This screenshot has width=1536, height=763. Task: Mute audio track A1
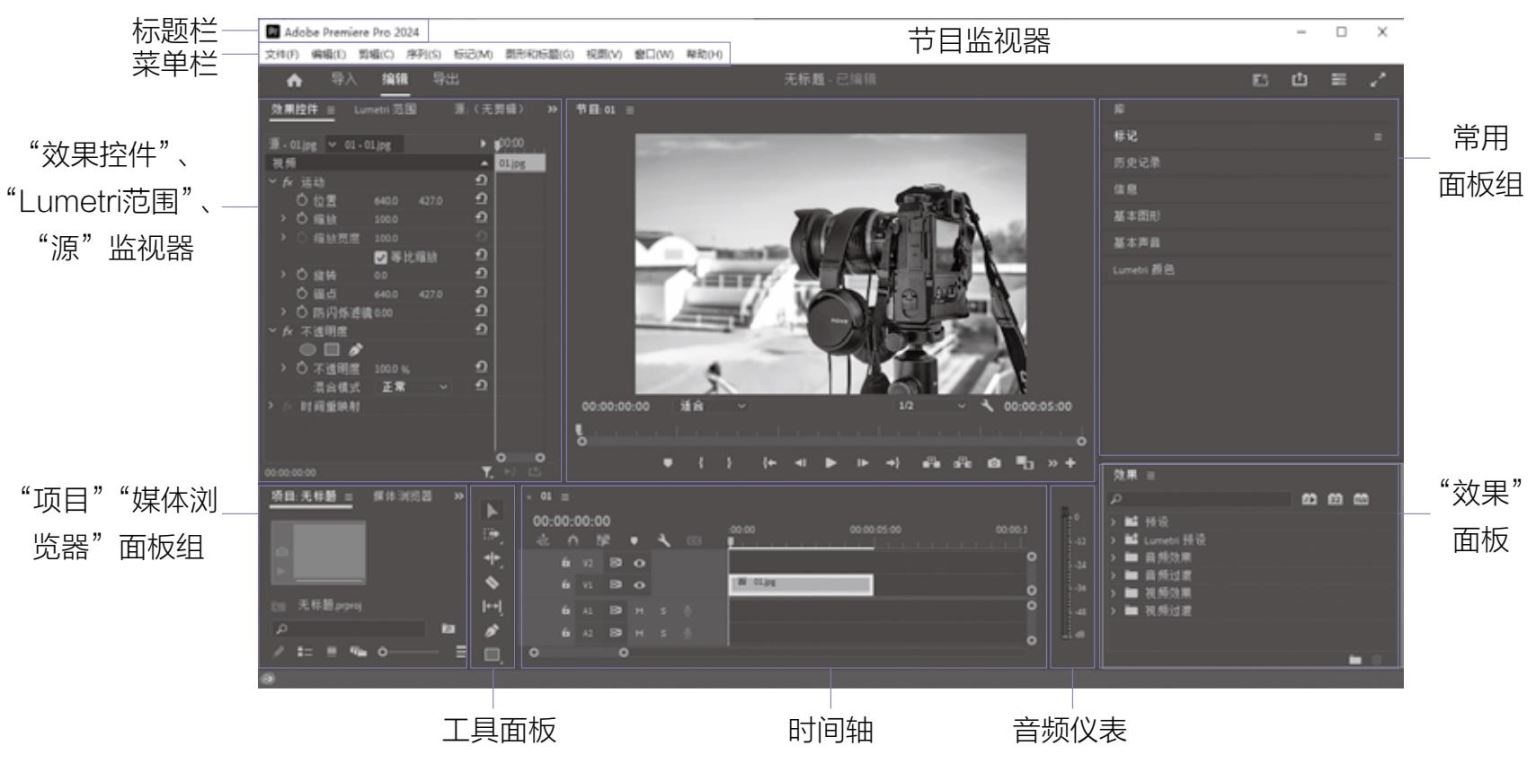[639, 610]
